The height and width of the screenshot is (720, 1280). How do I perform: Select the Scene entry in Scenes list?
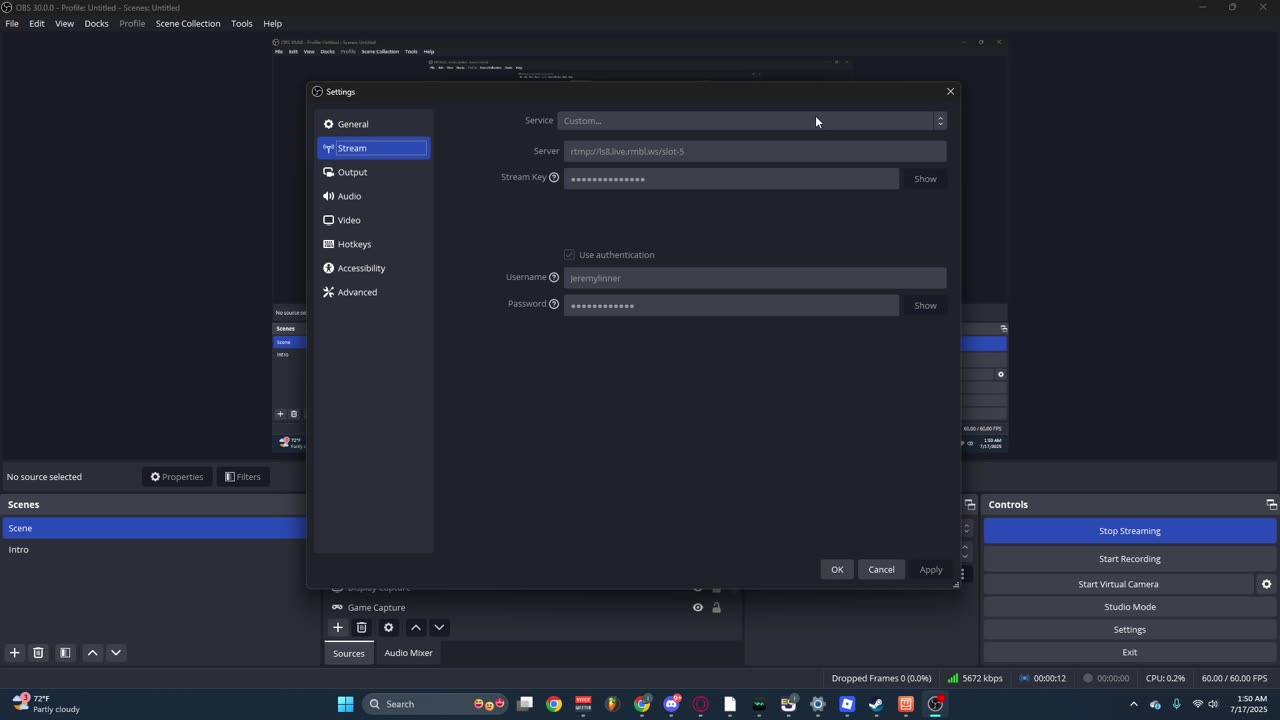click(154, 528)
